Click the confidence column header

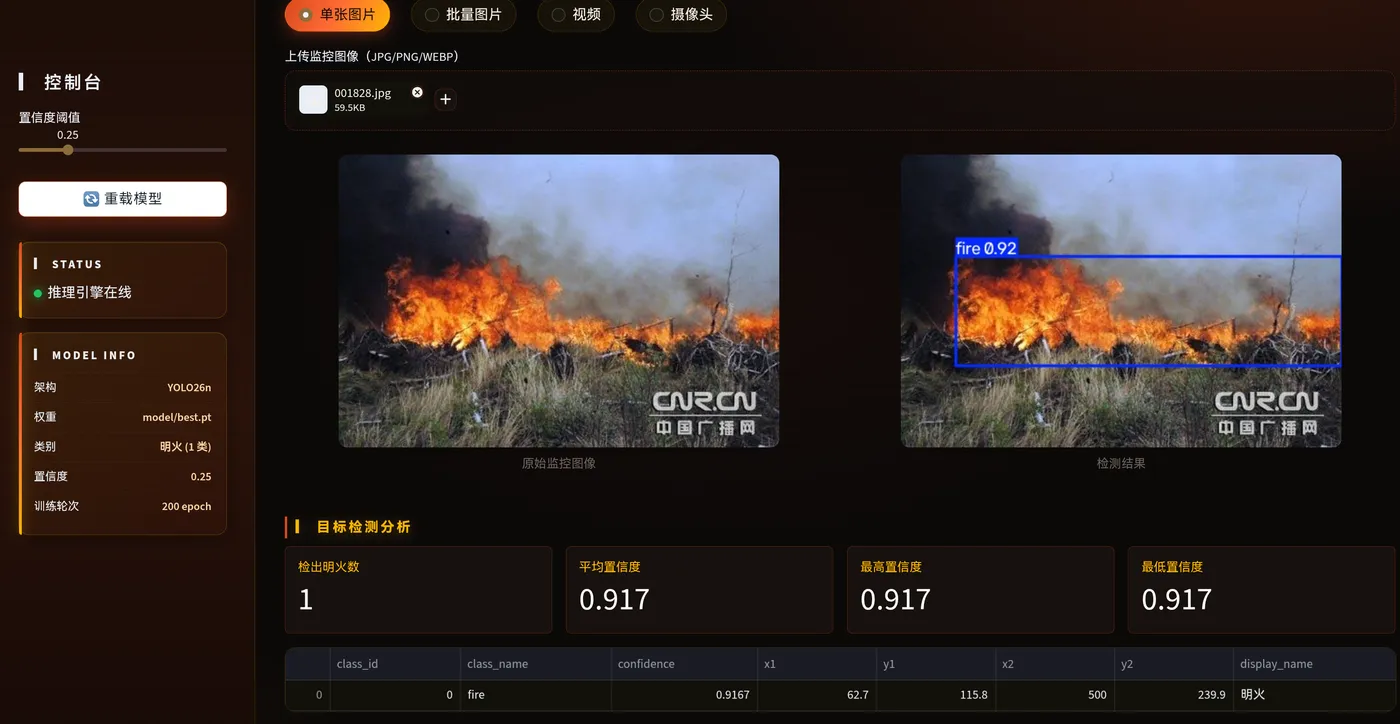(x=685, y=664)
